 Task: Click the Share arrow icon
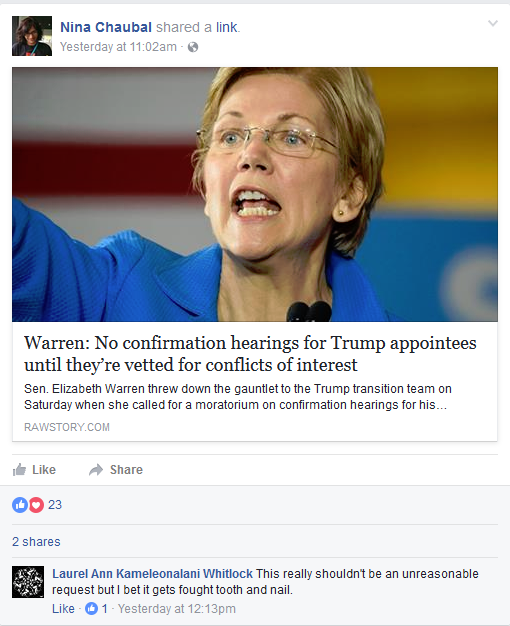pos(96,470)
